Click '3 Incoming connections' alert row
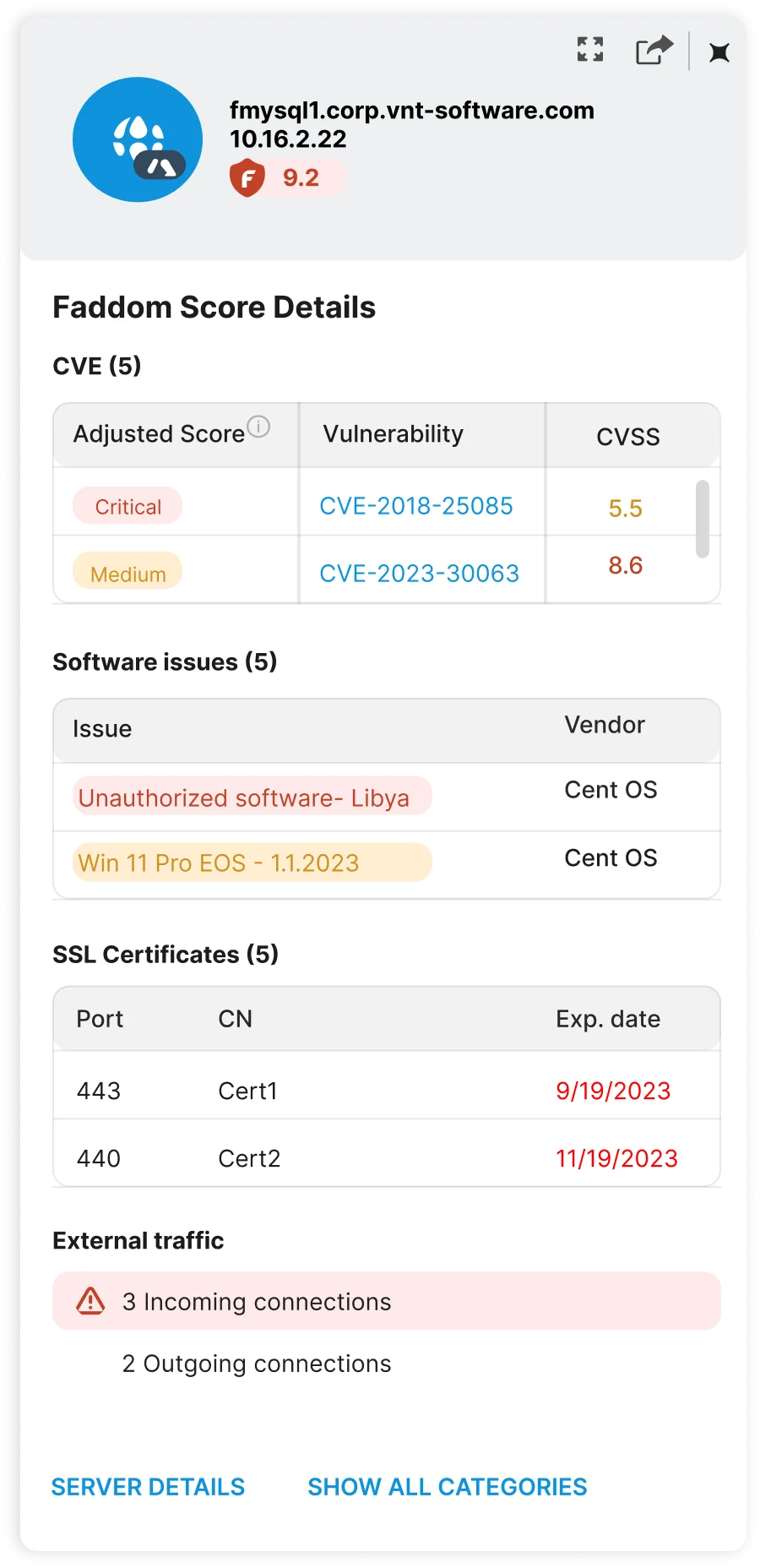This screenshot has height=1568, width=760. (x=386, y=1301)
